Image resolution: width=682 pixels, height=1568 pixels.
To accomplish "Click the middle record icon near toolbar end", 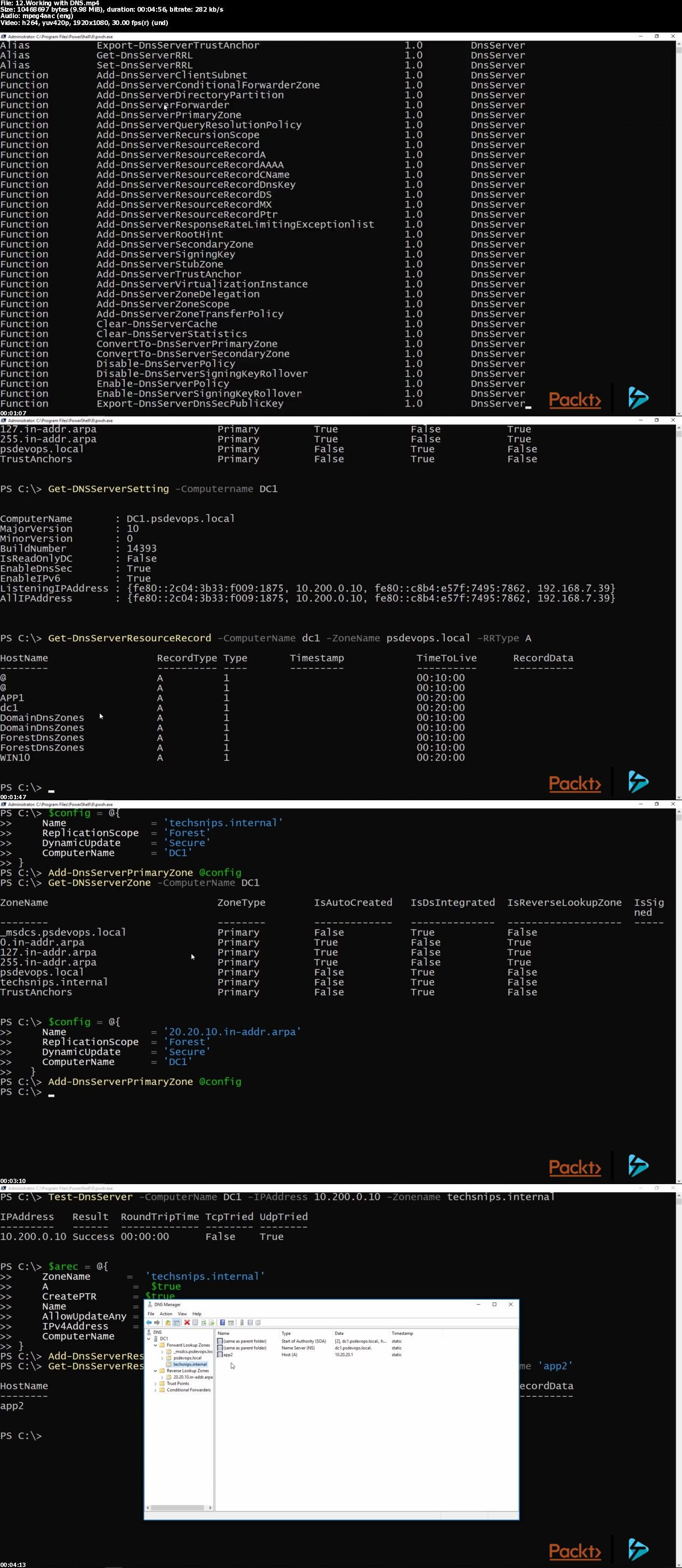I will (250, 1323).
